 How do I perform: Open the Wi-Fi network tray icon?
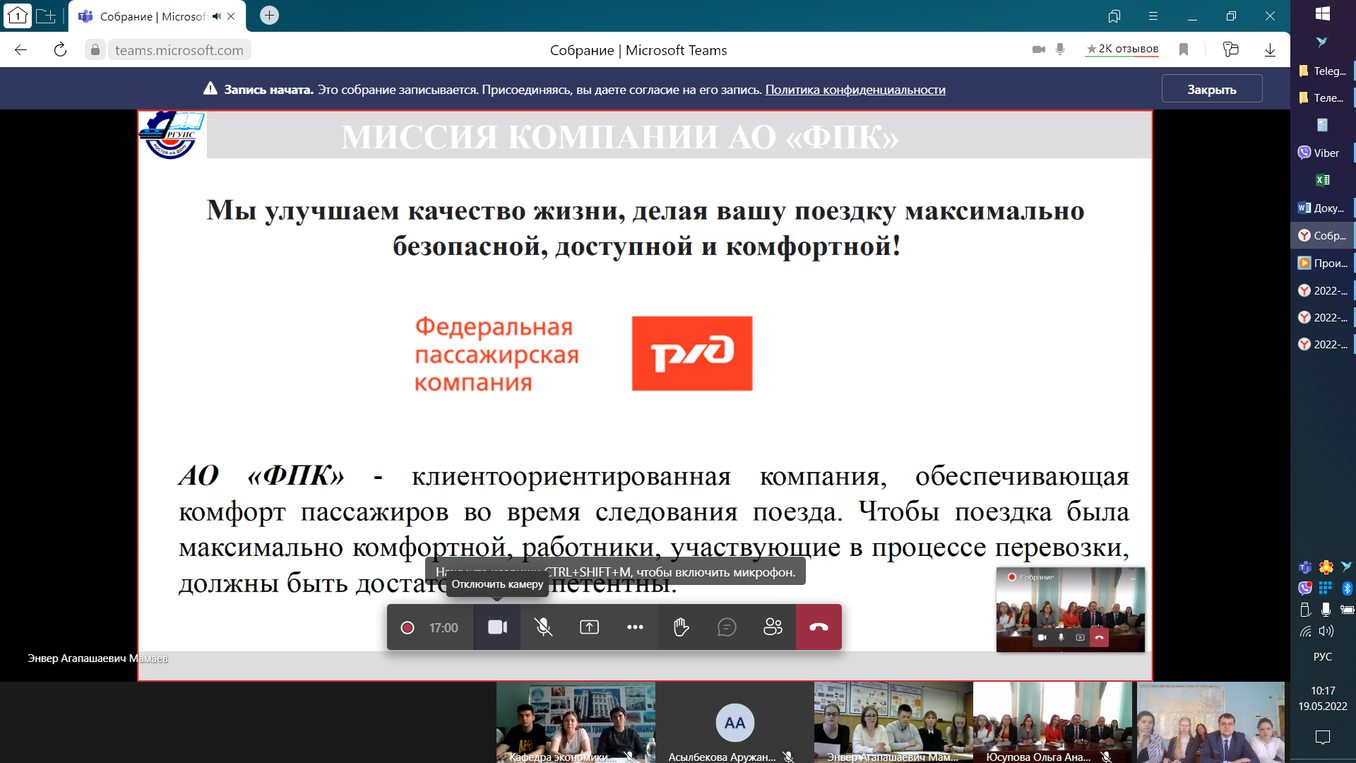coord(1306,632)
